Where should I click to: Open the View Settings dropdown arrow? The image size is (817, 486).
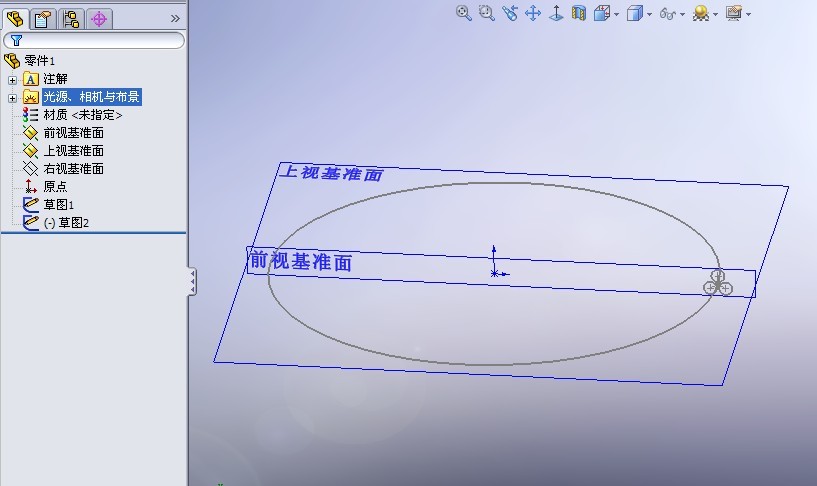748,15
